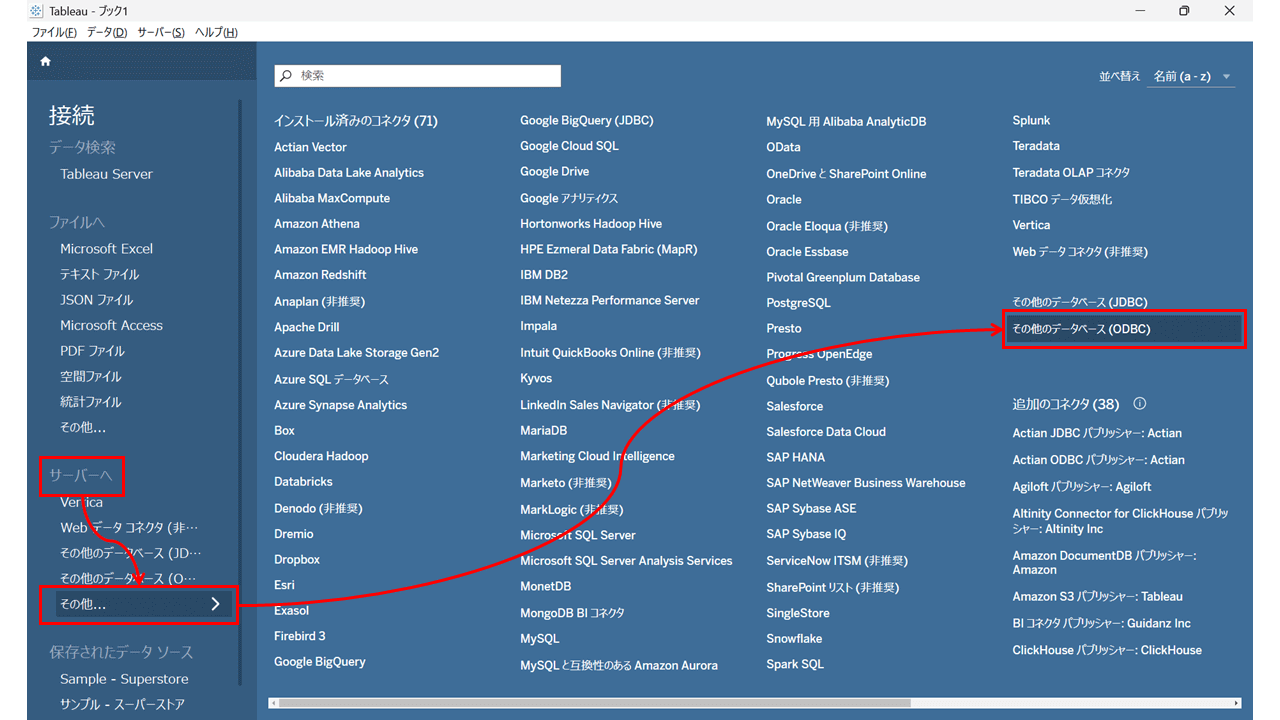The image size is (1280, 720).
Task: Select the Google アナリティクス connector
Action: coord(569,198)
